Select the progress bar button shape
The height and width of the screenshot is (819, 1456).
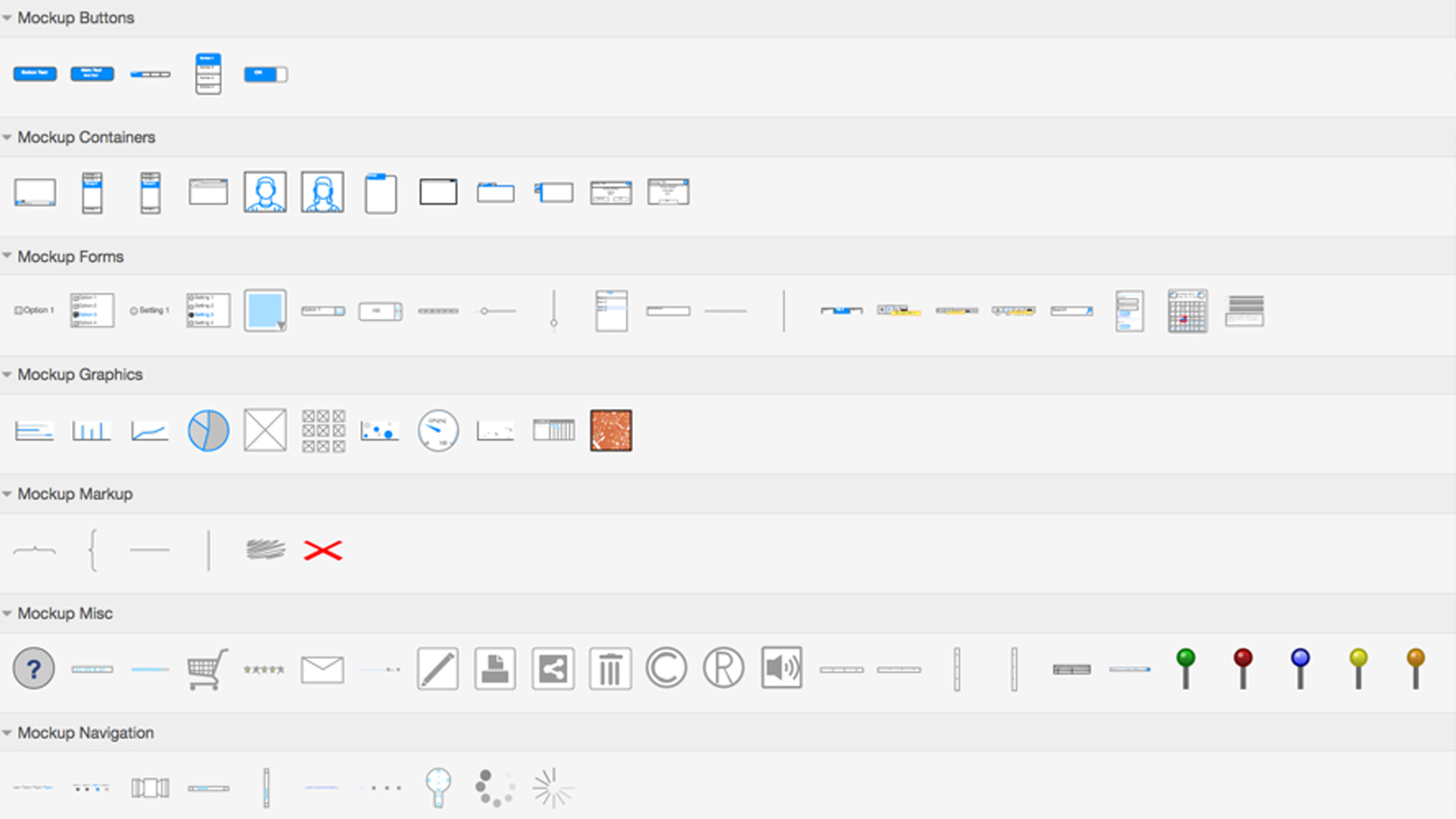149,74
